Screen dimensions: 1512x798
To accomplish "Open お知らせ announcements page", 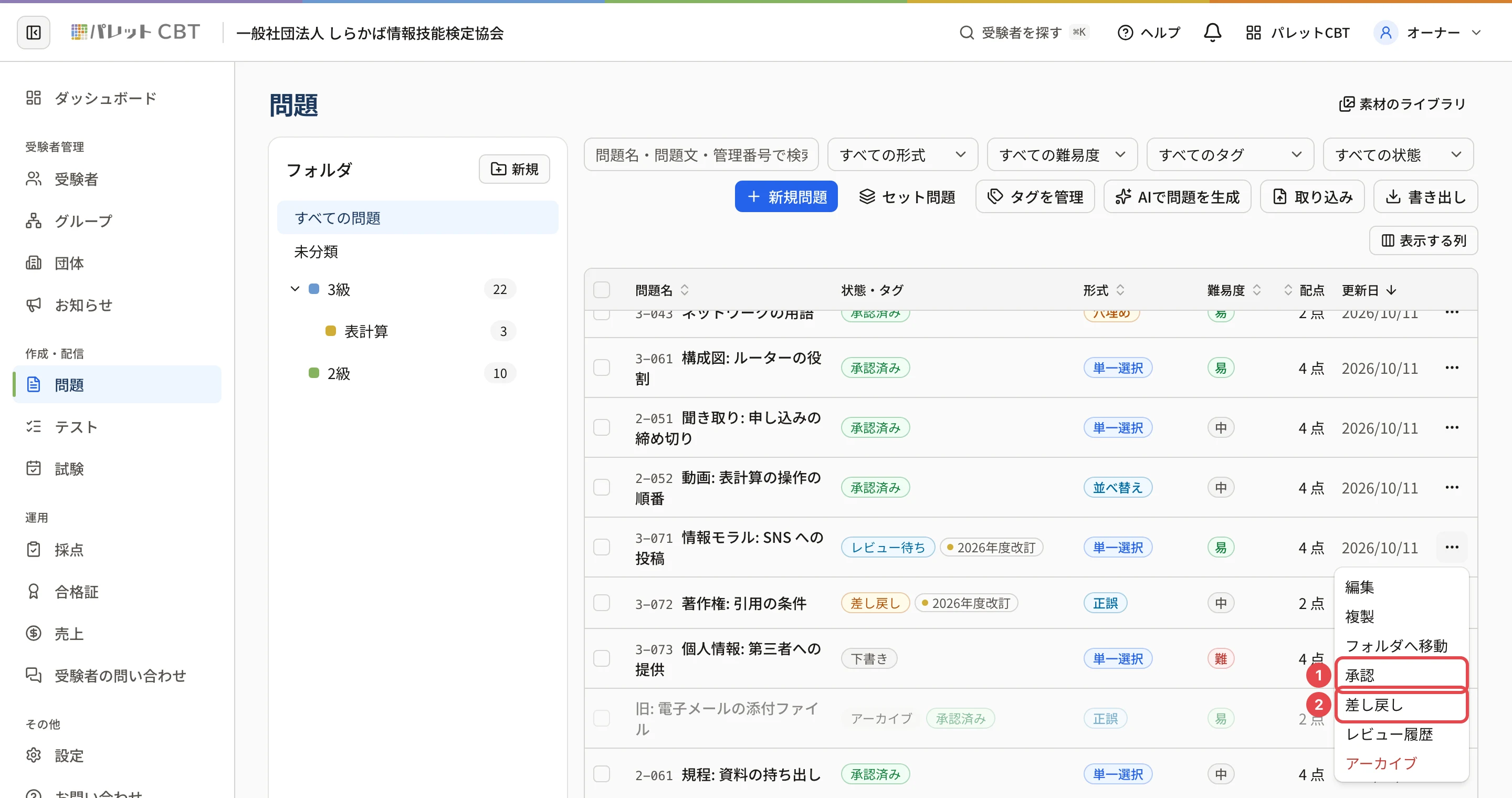I will pos(118,304).
